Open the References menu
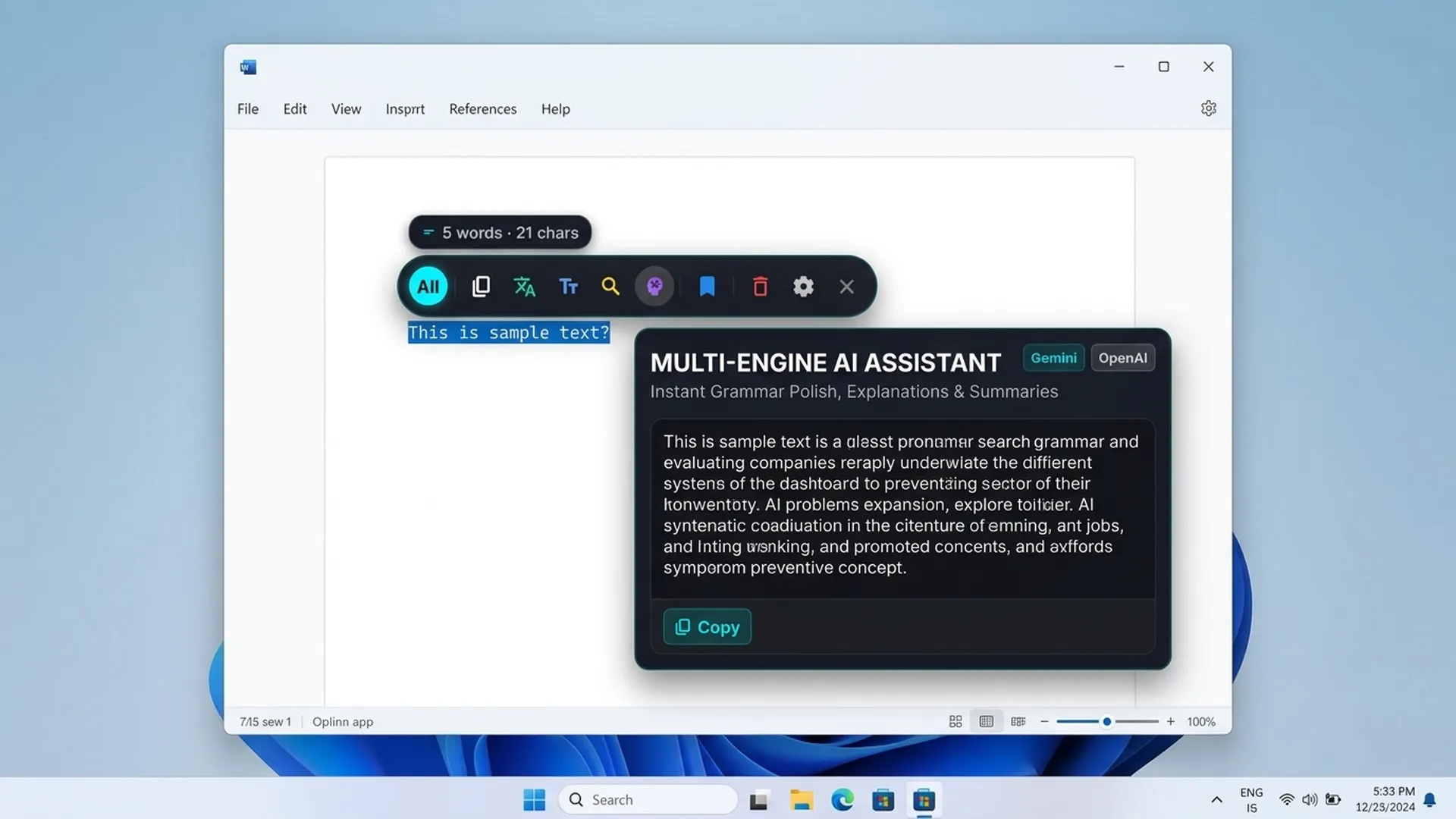This screenshot has height=819, width=1456. pos(483,109)
